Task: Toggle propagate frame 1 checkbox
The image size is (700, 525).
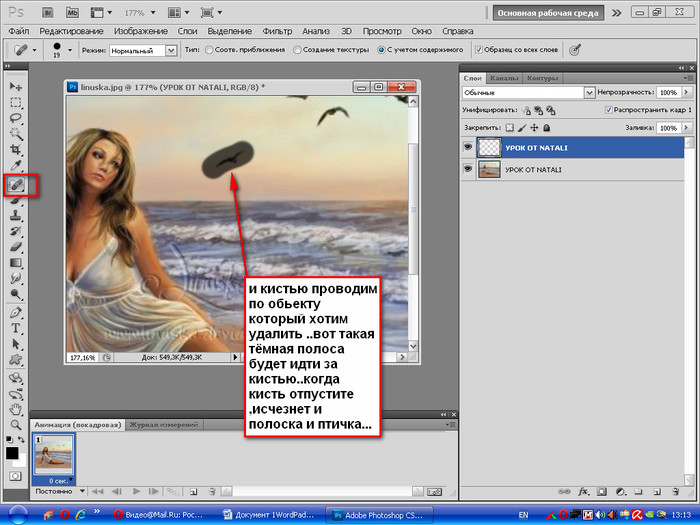Action: point(608,109)
